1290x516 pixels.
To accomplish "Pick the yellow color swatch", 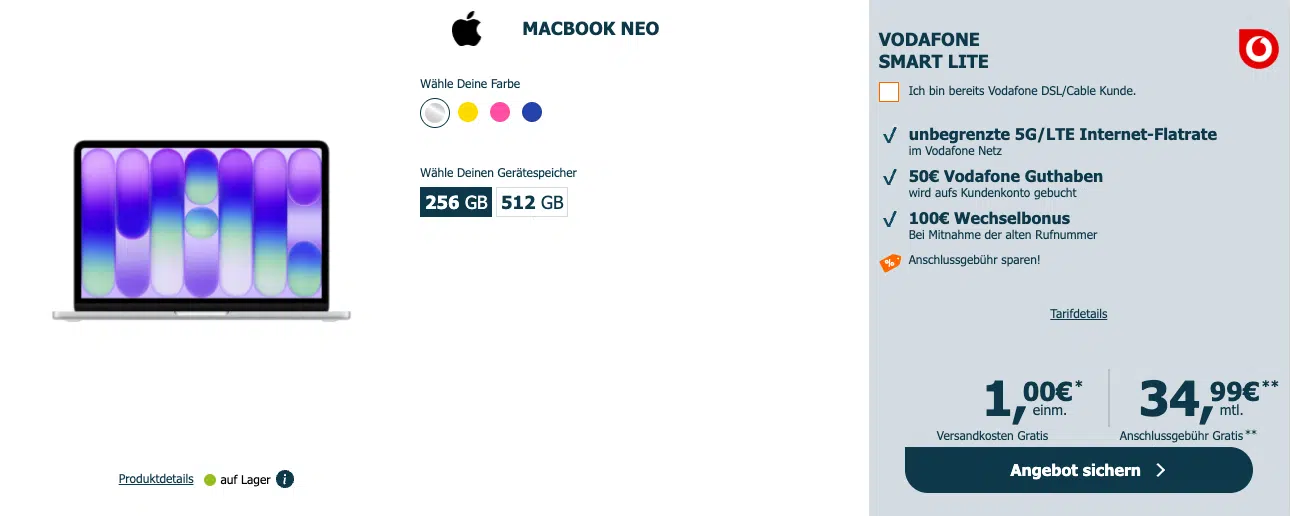I will (x=468, y=113).
